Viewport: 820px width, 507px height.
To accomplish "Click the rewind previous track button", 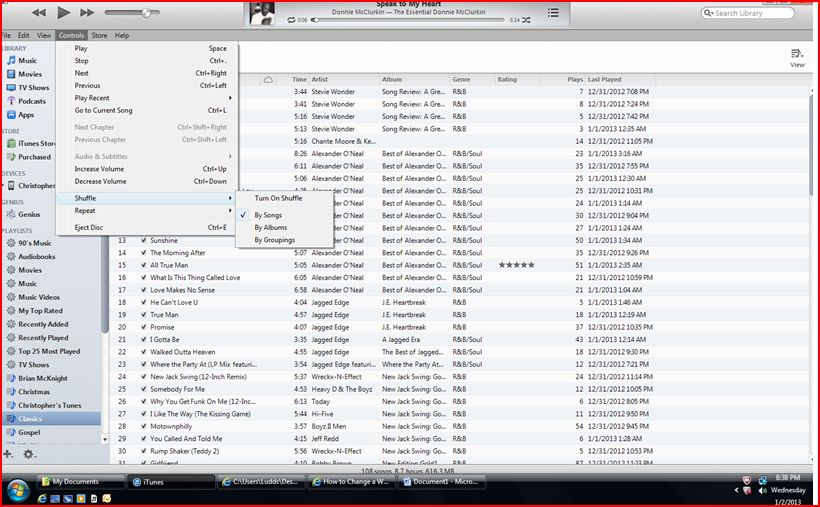I will coord(39,13).
